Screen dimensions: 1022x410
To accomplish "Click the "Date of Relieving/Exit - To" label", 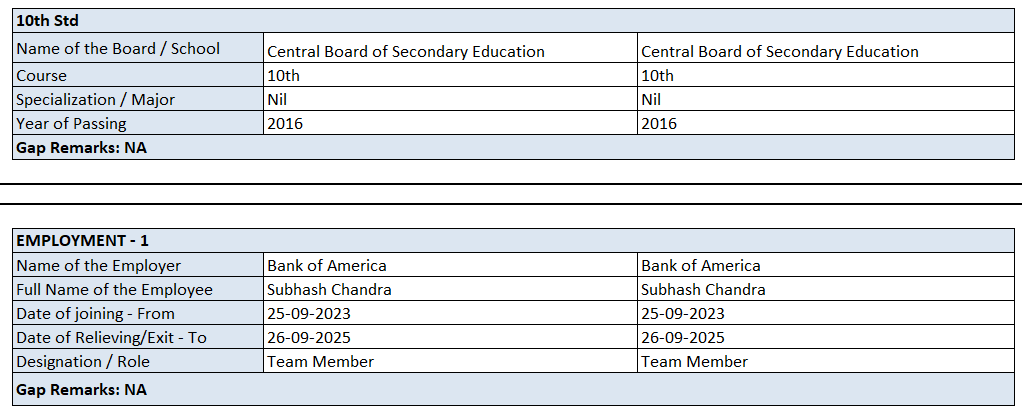I will coord(111,337).
